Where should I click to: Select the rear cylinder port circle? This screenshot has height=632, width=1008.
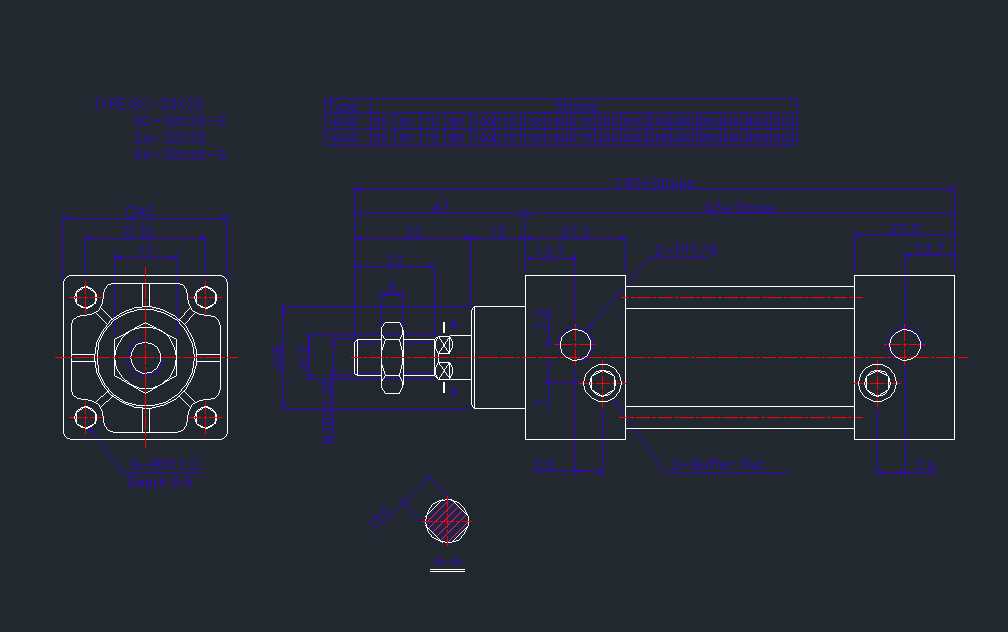click(x=905, y=344)
